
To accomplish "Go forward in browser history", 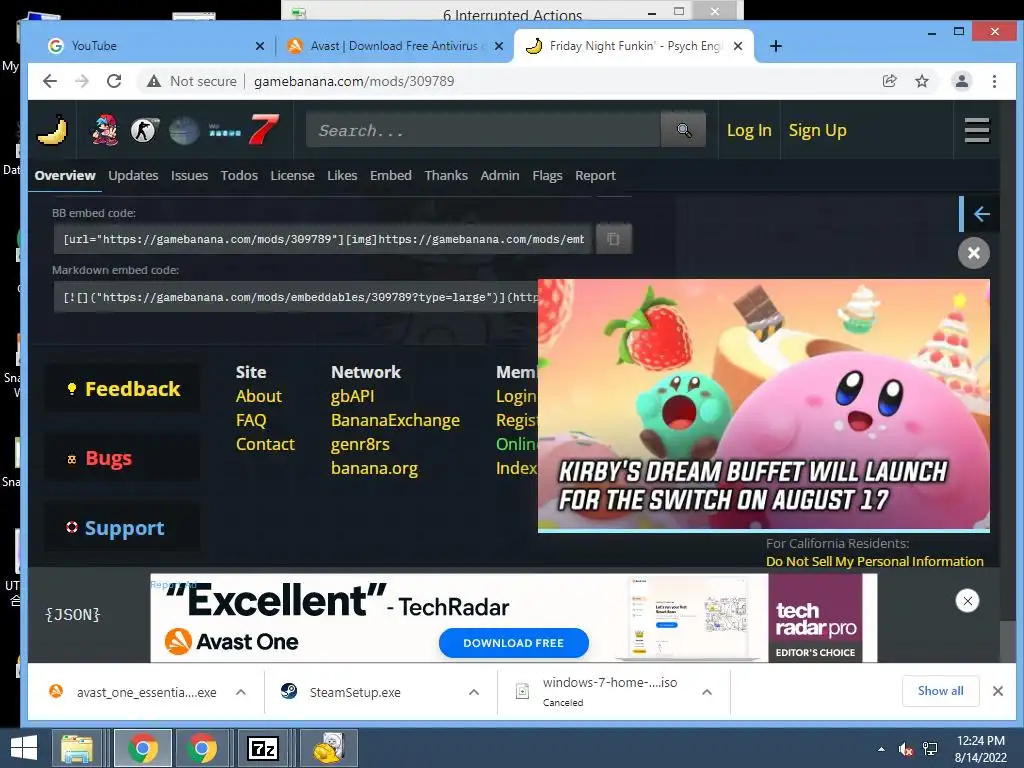I will [82, 81].
